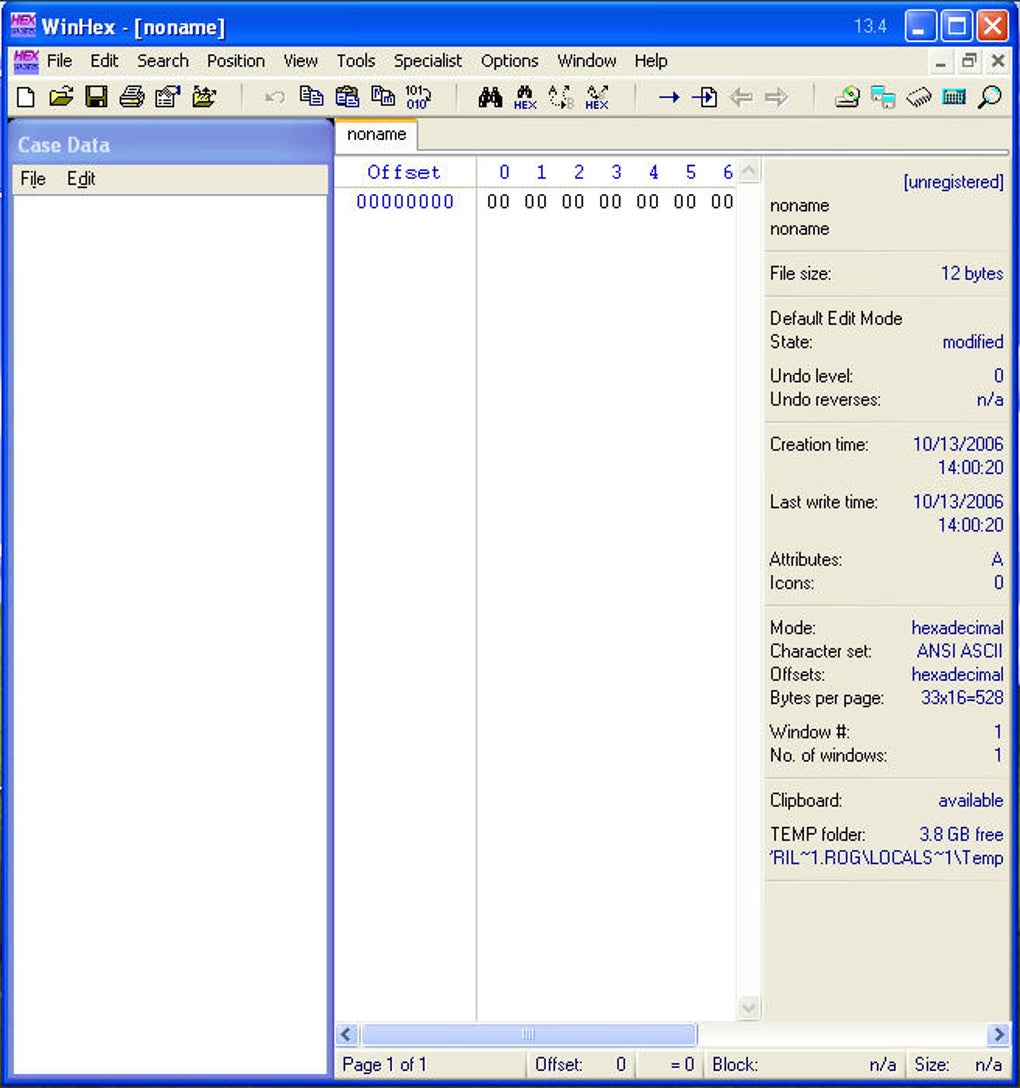Save the file via the floppy disk icon
Screen dimensions: 1020x1088
pos(96,97)
